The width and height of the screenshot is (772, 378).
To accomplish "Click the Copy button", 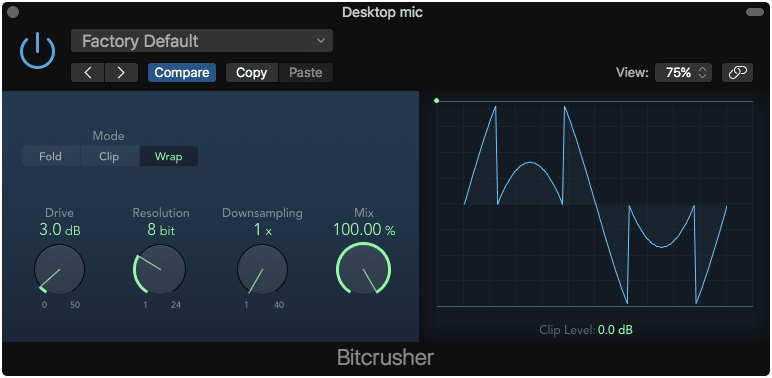I will click(252, 73).
